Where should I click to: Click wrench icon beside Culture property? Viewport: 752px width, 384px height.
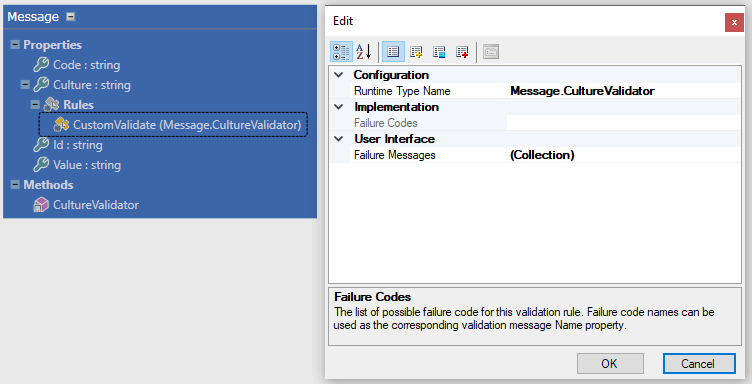coord(41,85)
